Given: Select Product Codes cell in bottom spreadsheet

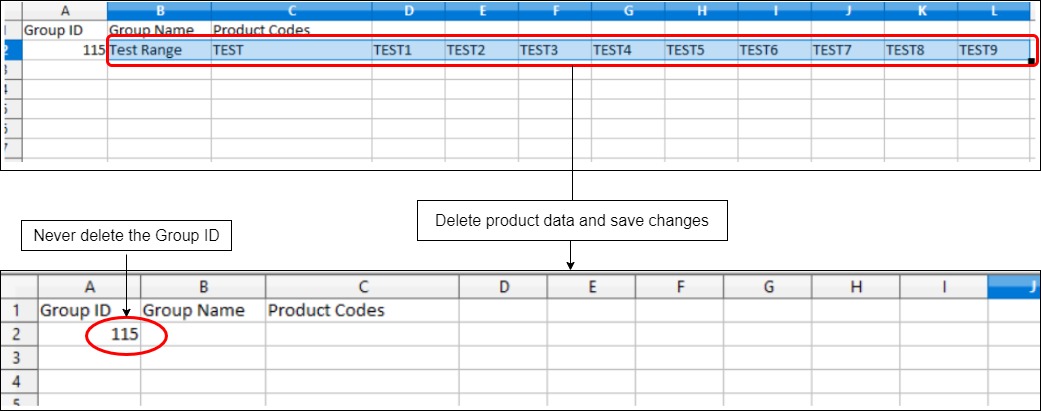Looking at the screenshot, I should click(x=361, y=311).
